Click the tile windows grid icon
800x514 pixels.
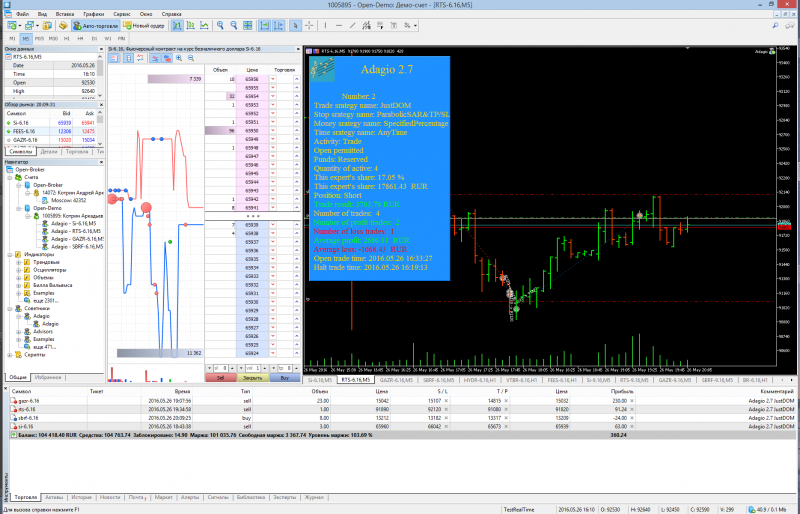[x=247, y=26]
